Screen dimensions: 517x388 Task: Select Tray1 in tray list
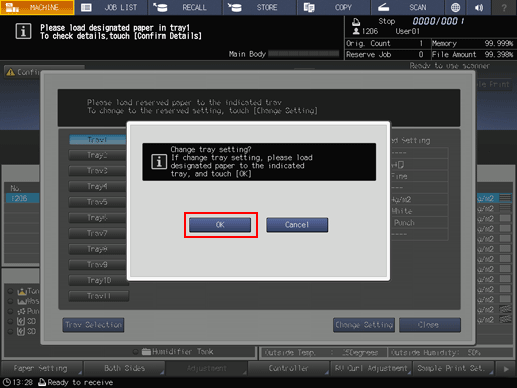(97, 140)
